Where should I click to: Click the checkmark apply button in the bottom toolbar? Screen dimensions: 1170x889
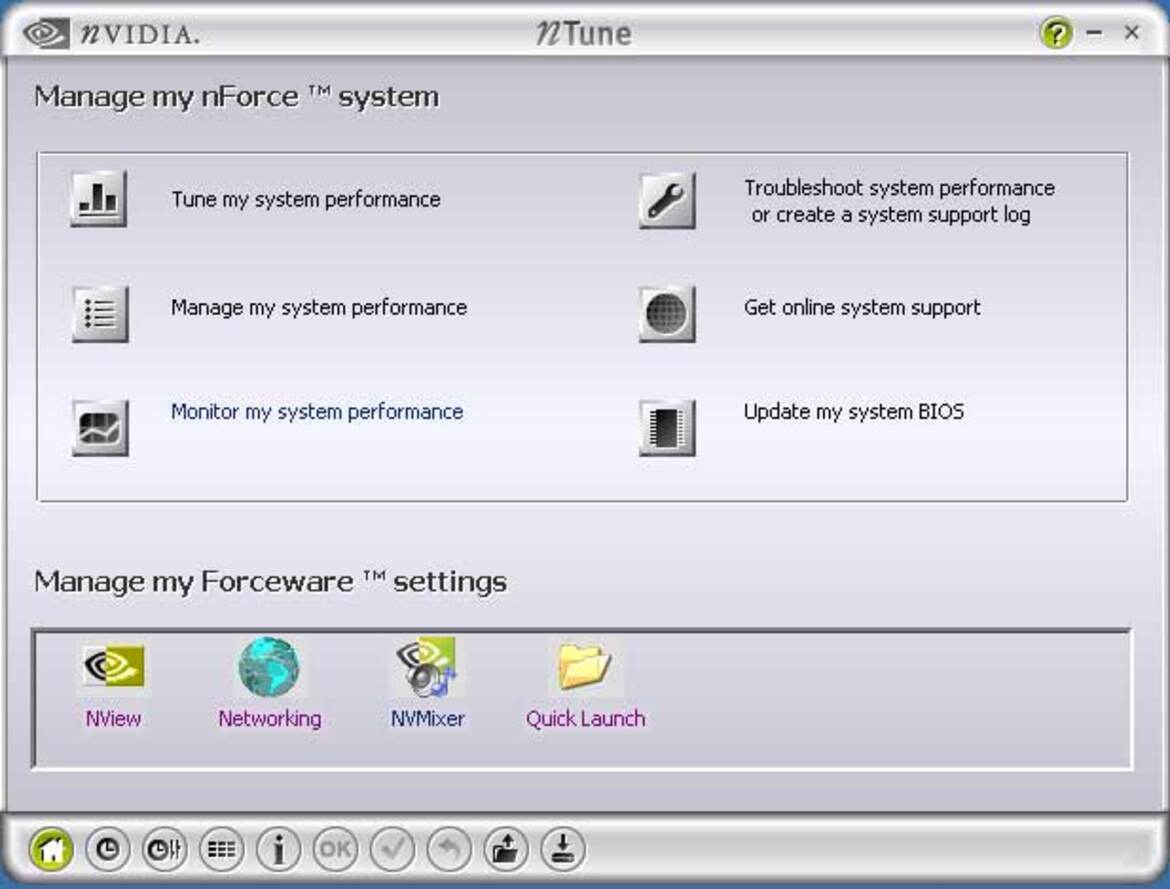[x=392, y=849]
